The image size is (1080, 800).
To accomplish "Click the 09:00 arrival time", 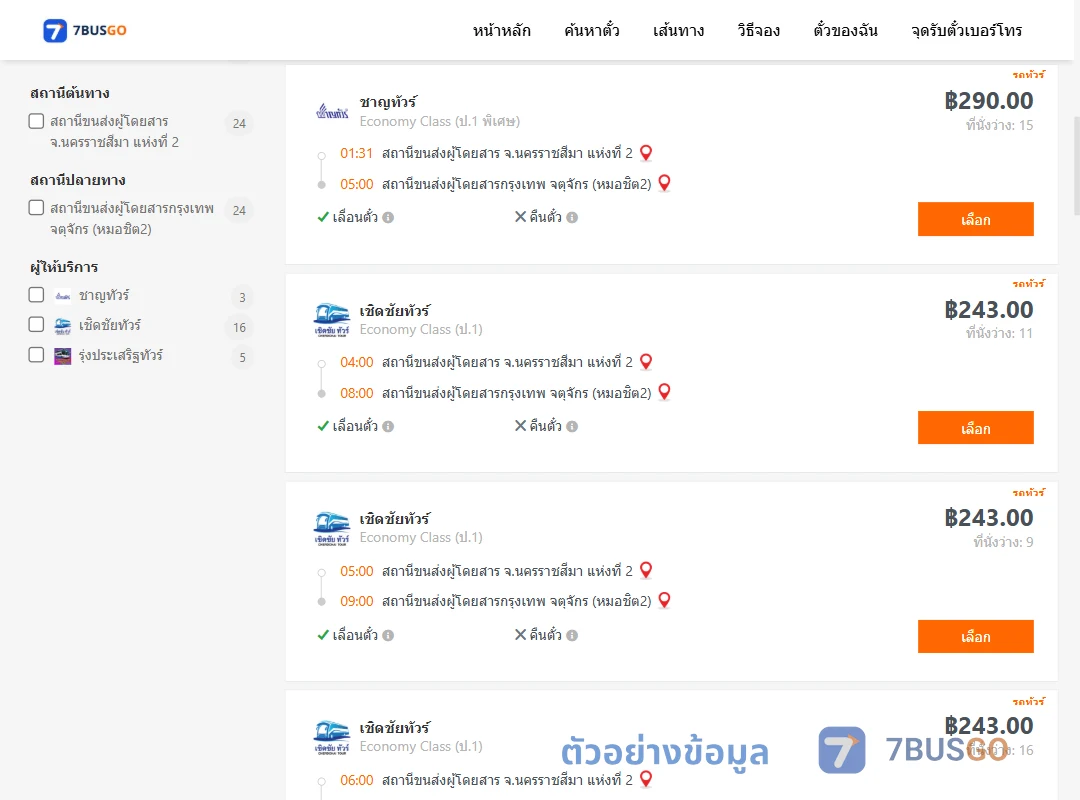I will pyautogui.click(x=357, y=602).
